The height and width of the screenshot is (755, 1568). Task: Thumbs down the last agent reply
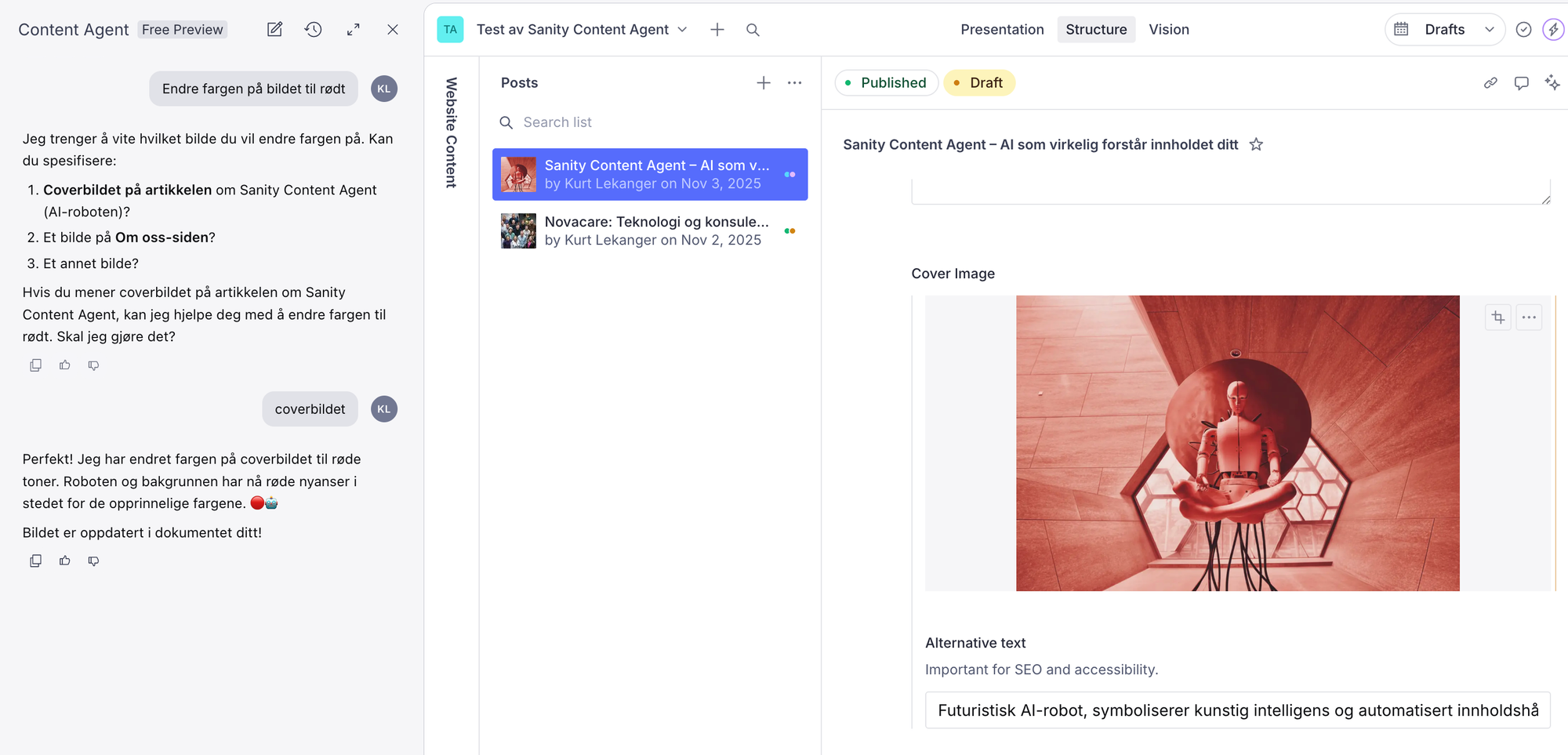93,561
